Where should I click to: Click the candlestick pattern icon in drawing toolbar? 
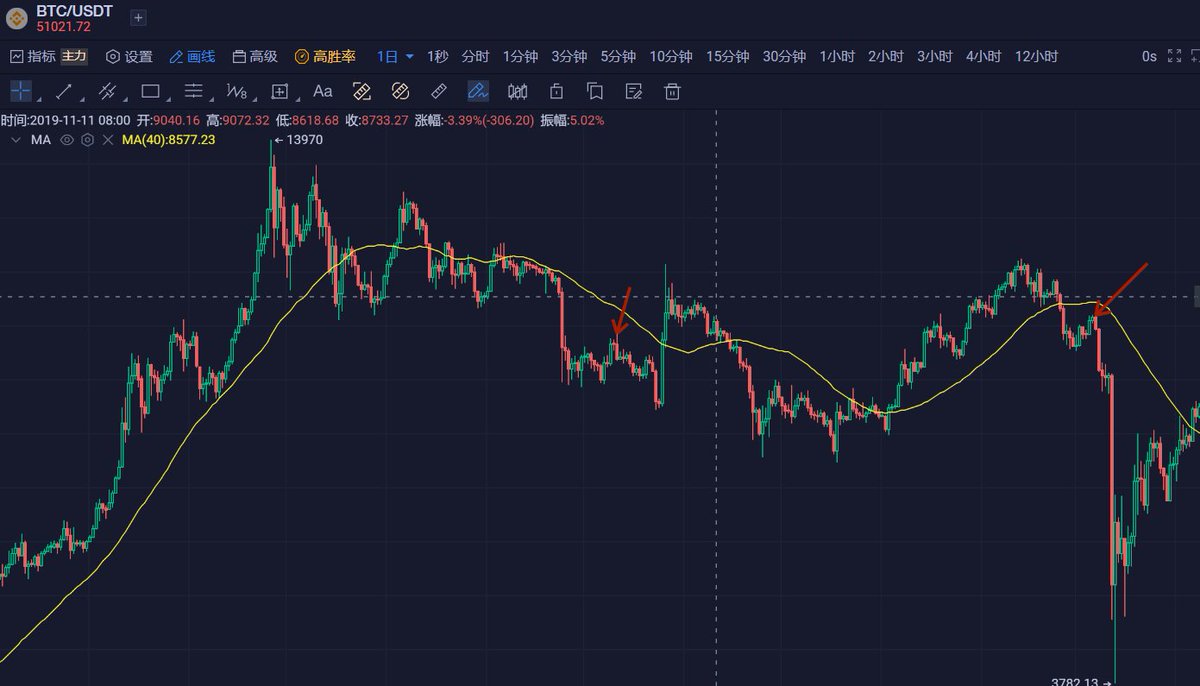(517, 91)
